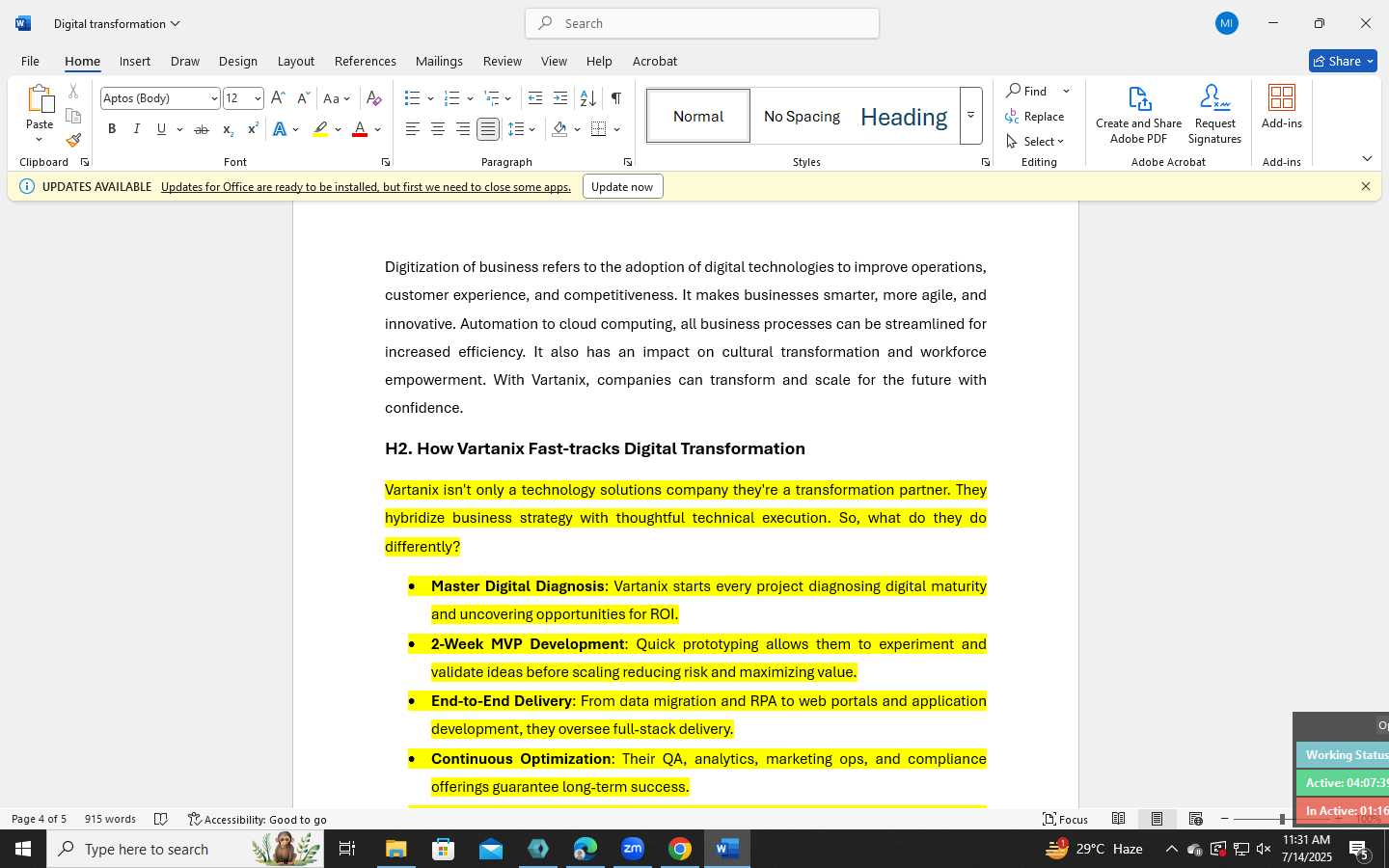Open line spacing dropdown
The height and width of the screenshot is (868, 1389).
pos(522,129)
